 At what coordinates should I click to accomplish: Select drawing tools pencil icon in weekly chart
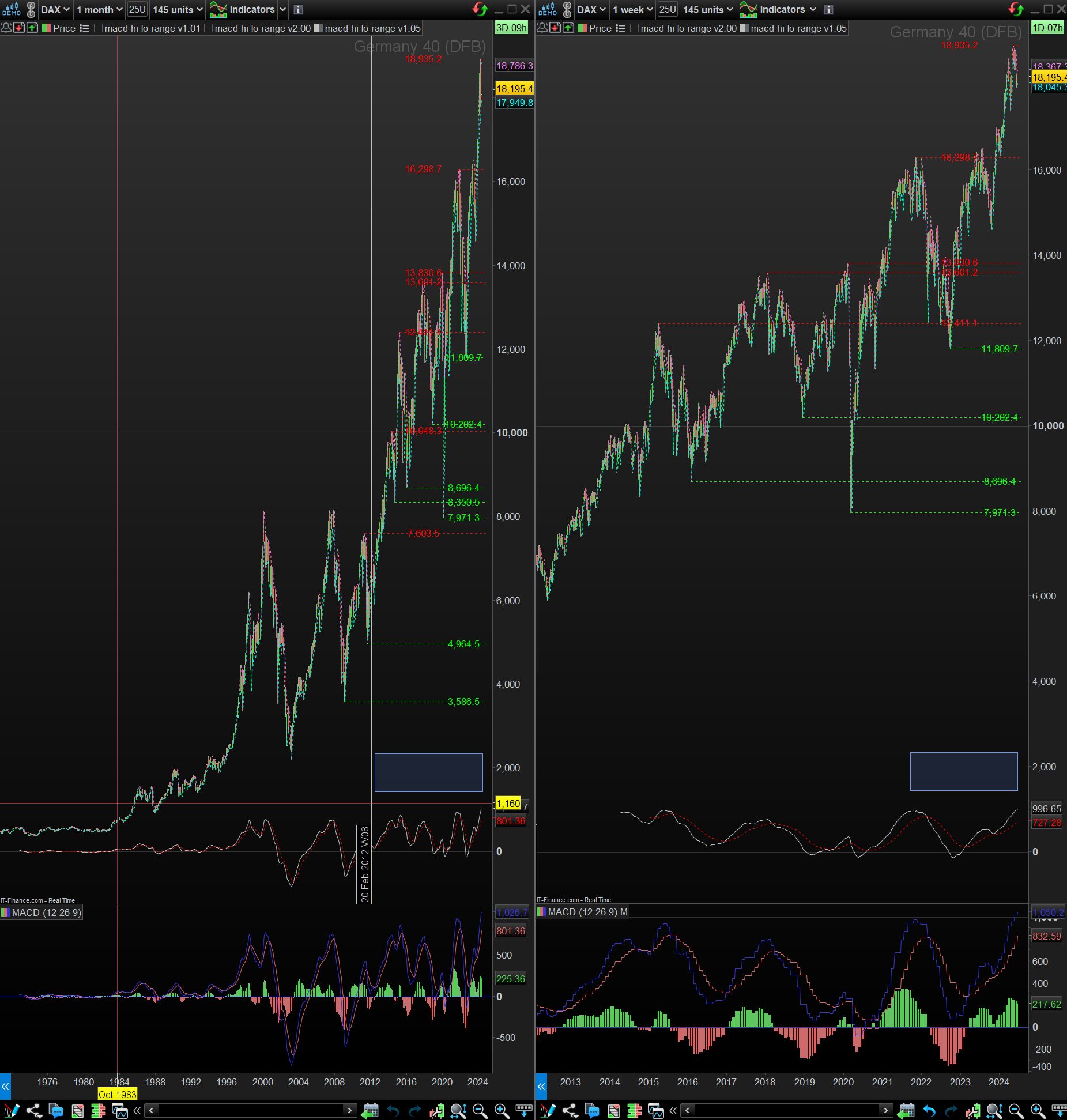click(548, 1110)
